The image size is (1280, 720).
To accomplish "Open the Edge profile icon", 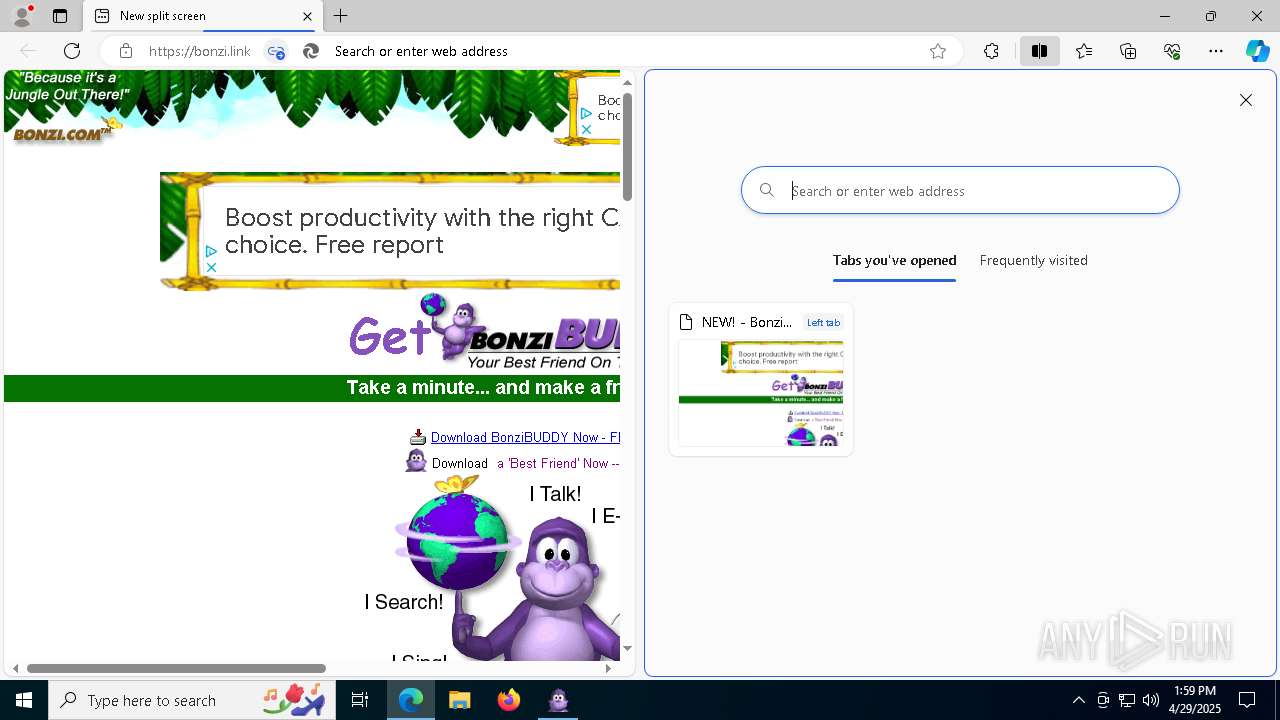I will click(x=21, y=16).
